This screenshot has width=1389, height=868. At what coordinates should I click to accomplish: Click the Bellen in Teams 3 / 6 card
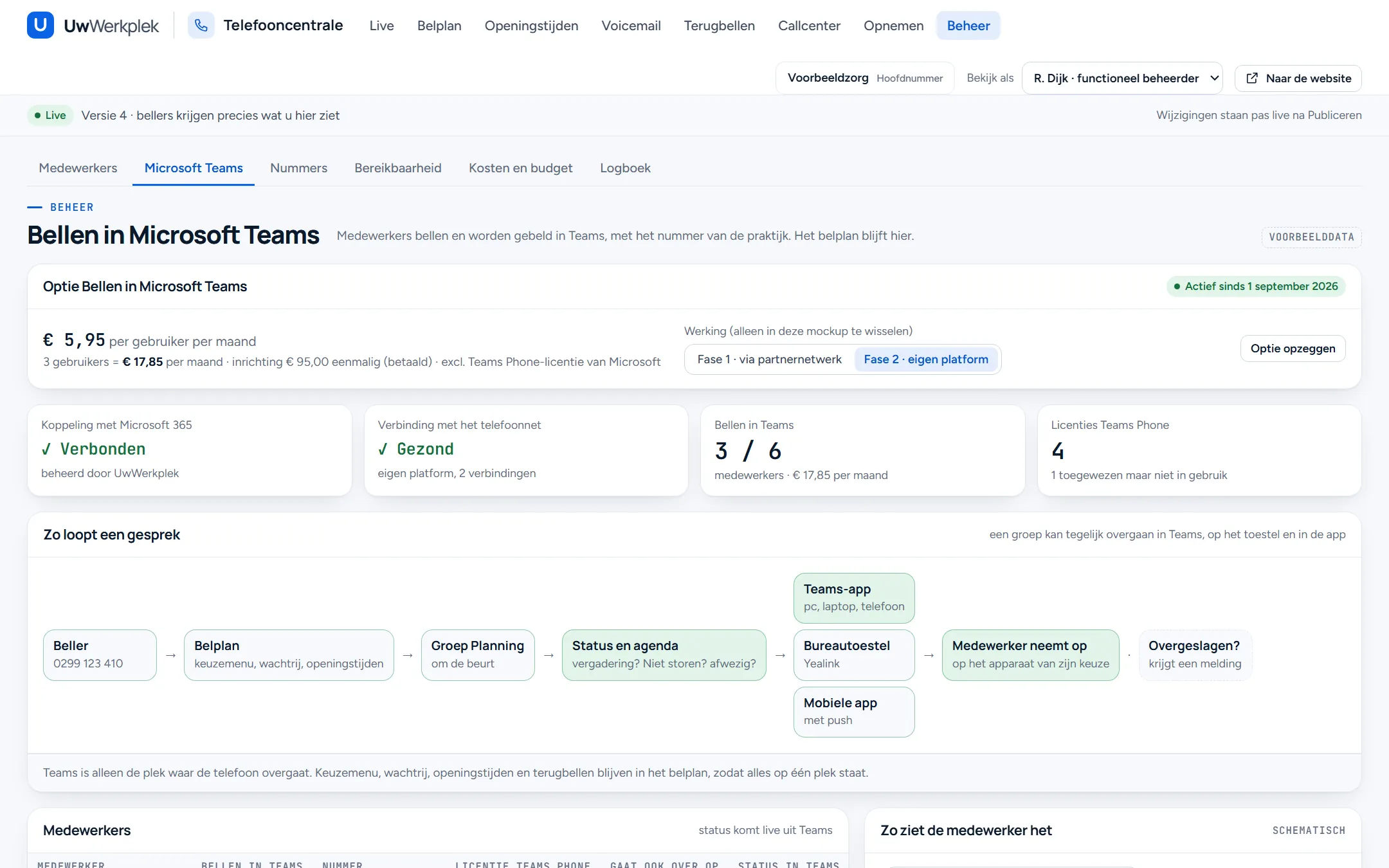[862, 450]
